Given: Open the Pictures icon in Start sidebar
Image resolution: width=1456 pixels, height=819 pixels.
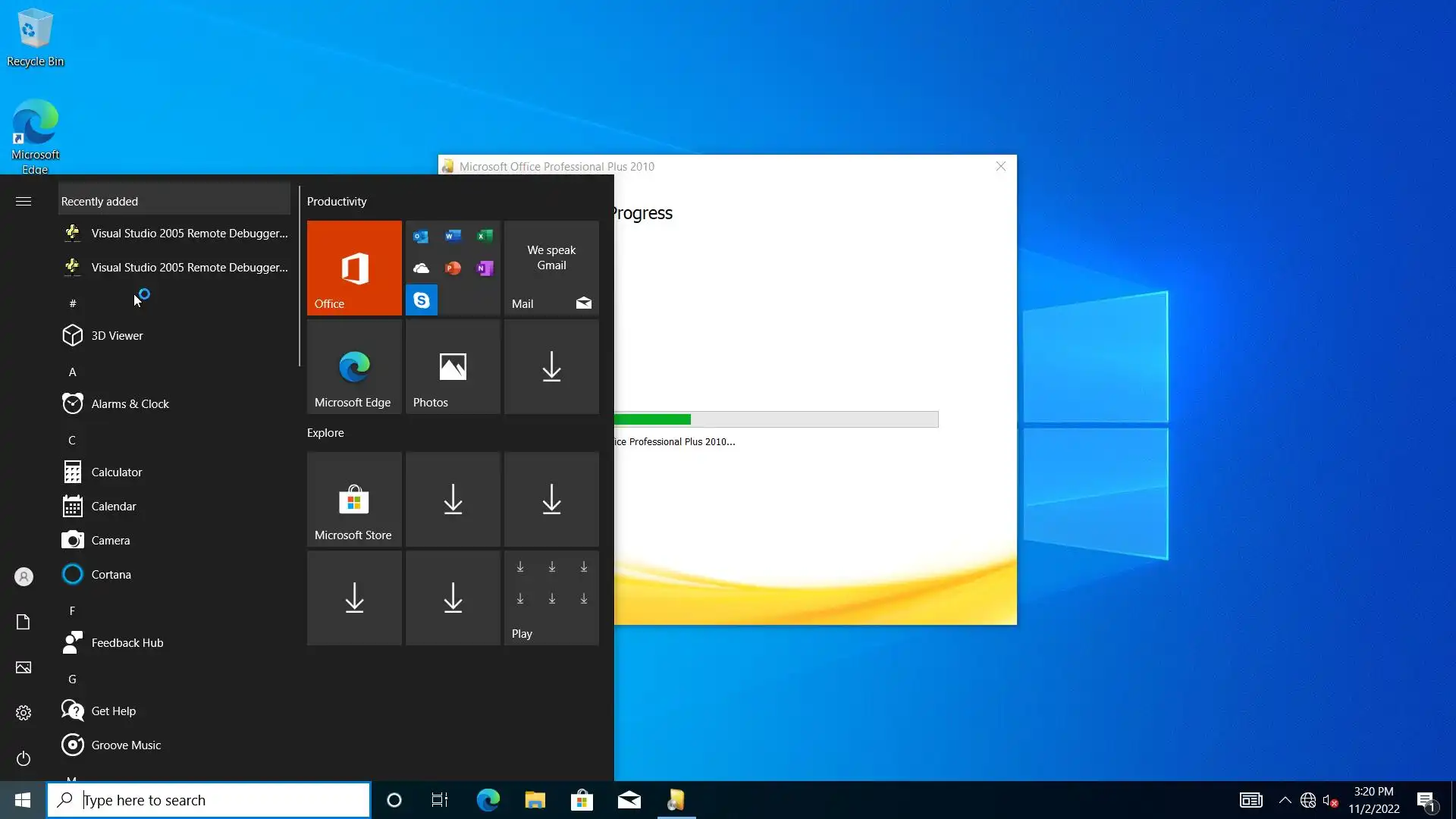Looking at the screenshot, I should pyautogui.click(x=24, y=667).
